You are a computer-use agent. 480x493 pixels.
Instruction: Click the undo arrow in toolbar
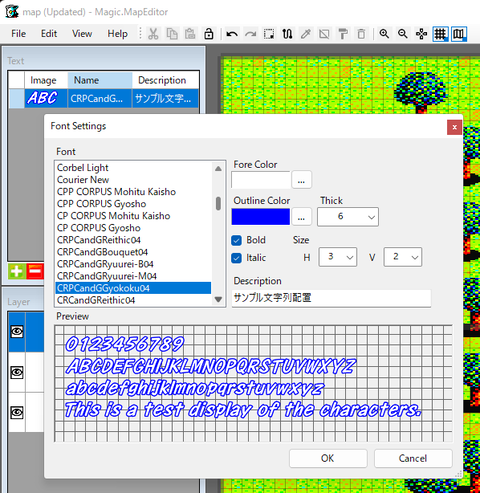coord(232,34)
